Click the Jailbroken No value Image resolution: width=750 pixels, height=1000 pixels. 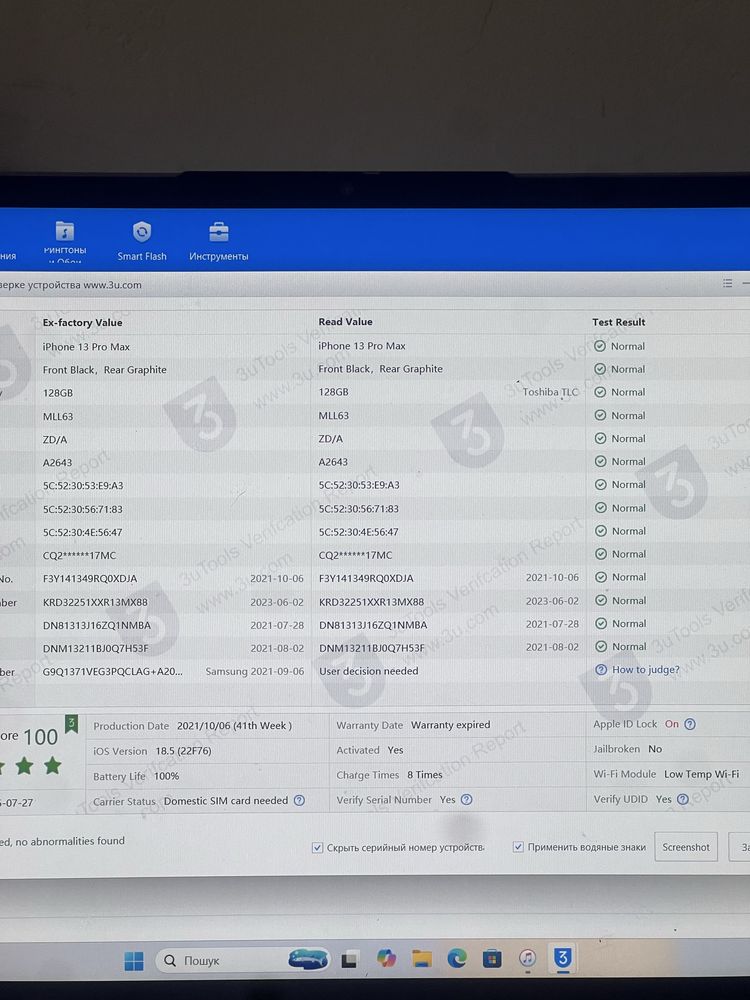(655, 749)
